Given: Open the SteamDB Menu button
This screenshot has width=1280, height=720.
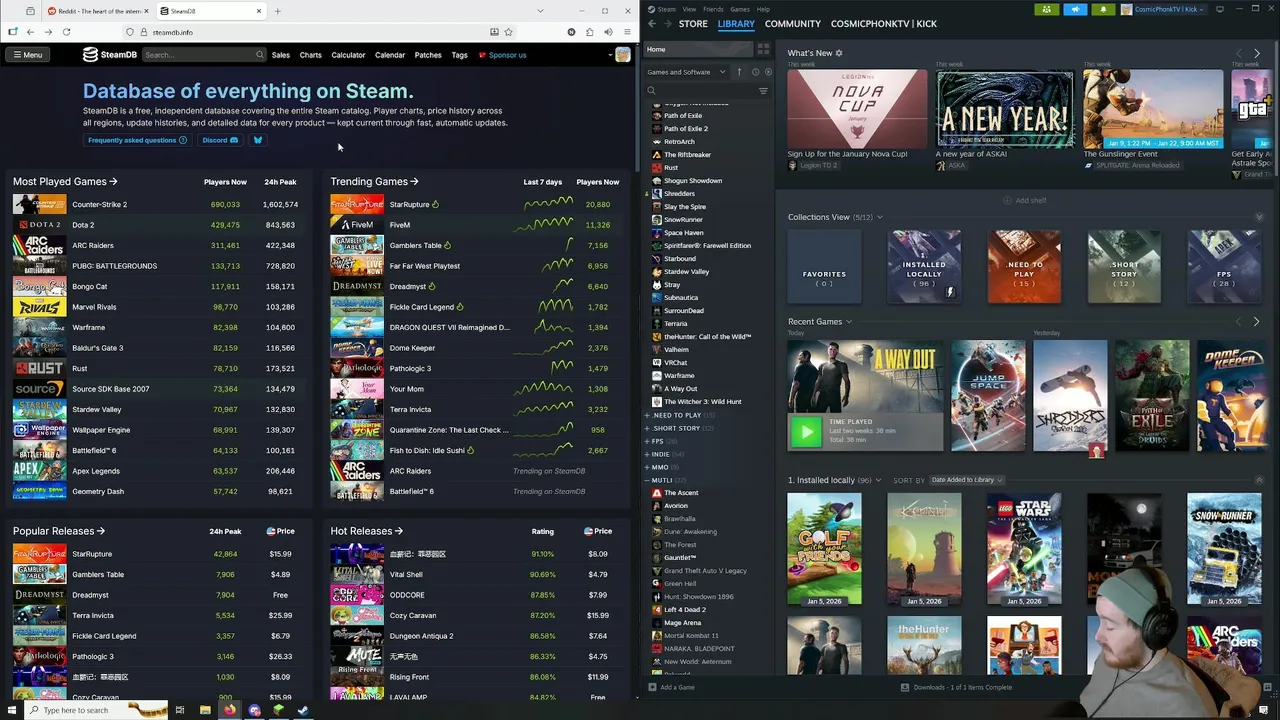Looking at the screenshot, I should pos(28,55).
